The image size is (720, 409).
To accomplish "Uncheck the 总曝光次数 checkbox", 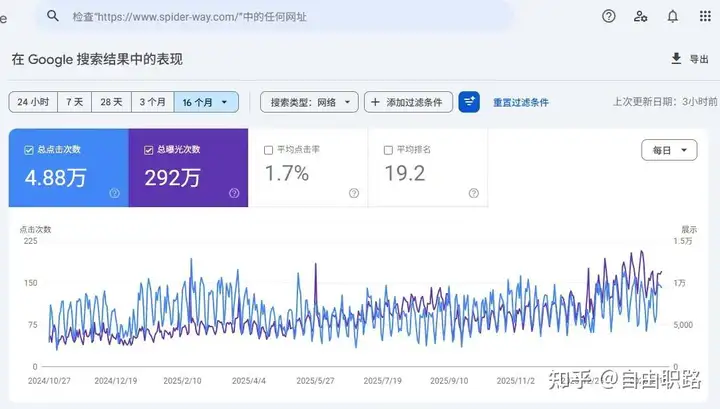I will 148,150.
